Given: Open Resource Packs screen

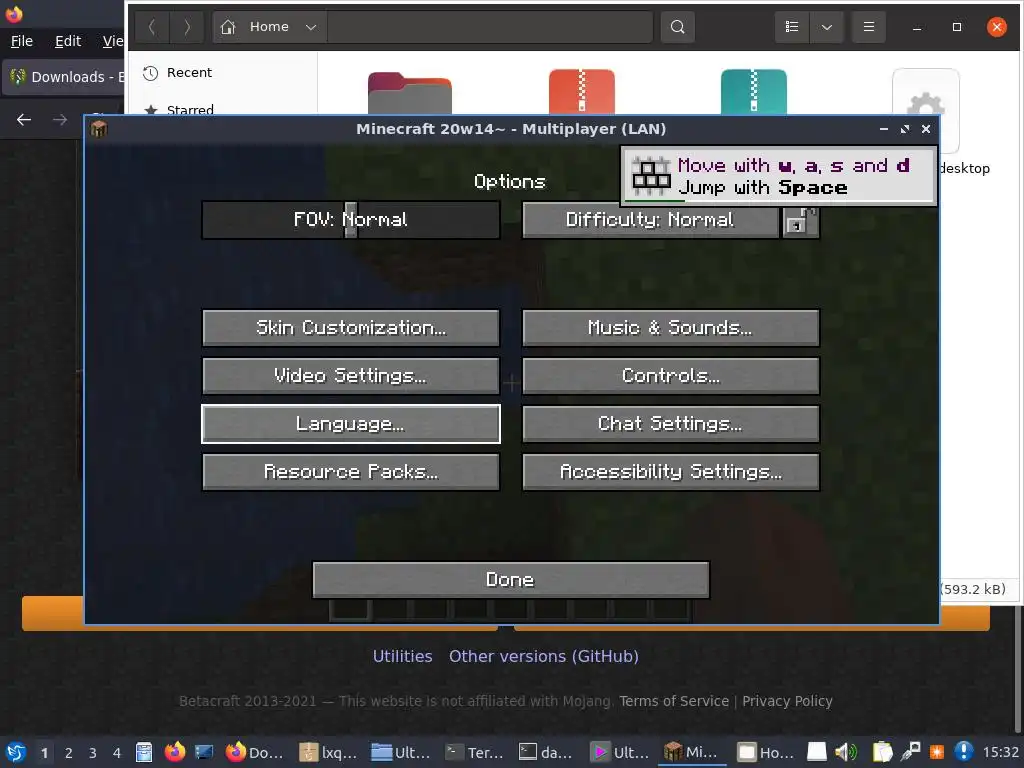Looking at the screenshot, I should 351,472.
